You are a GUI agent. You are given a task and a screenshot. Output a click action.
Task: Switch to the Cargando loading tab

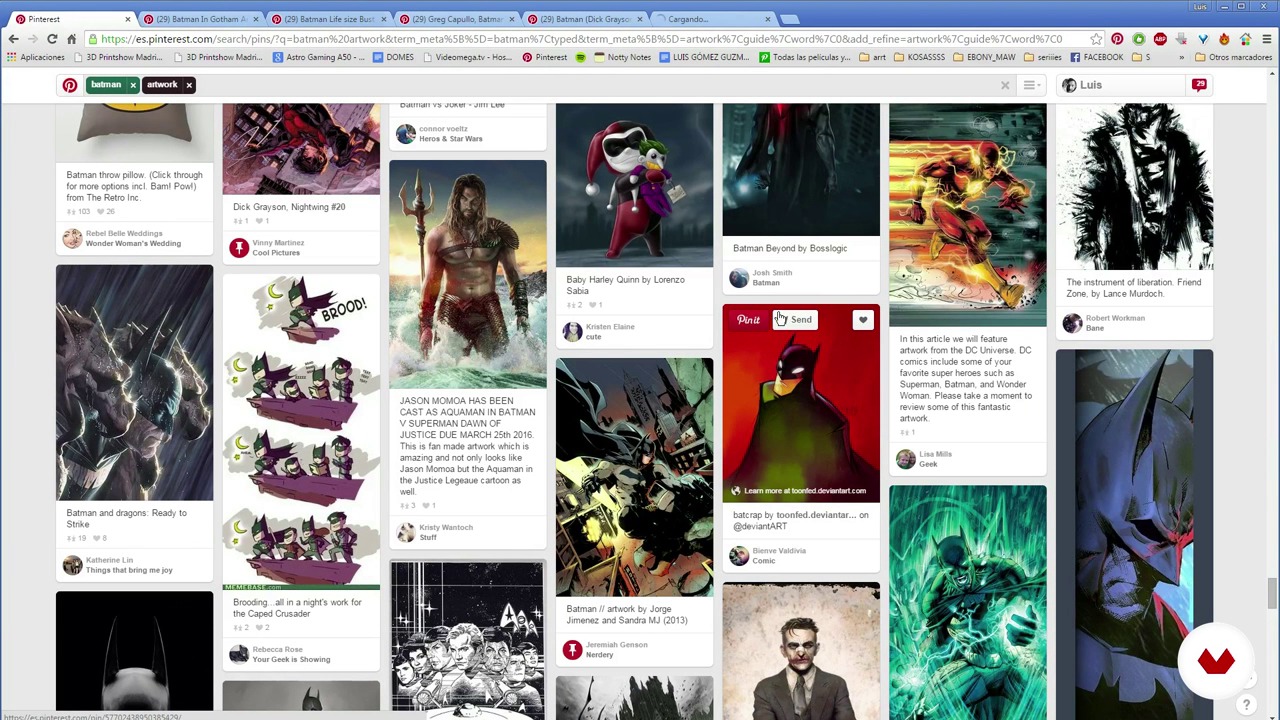[x=712, y=19]
